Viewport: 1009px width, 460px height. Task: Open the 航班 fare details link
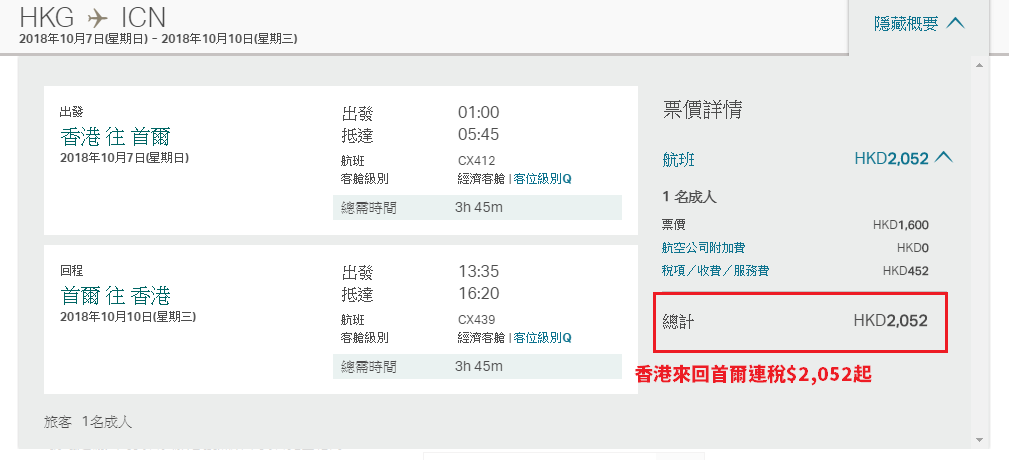tap(678, 159)
